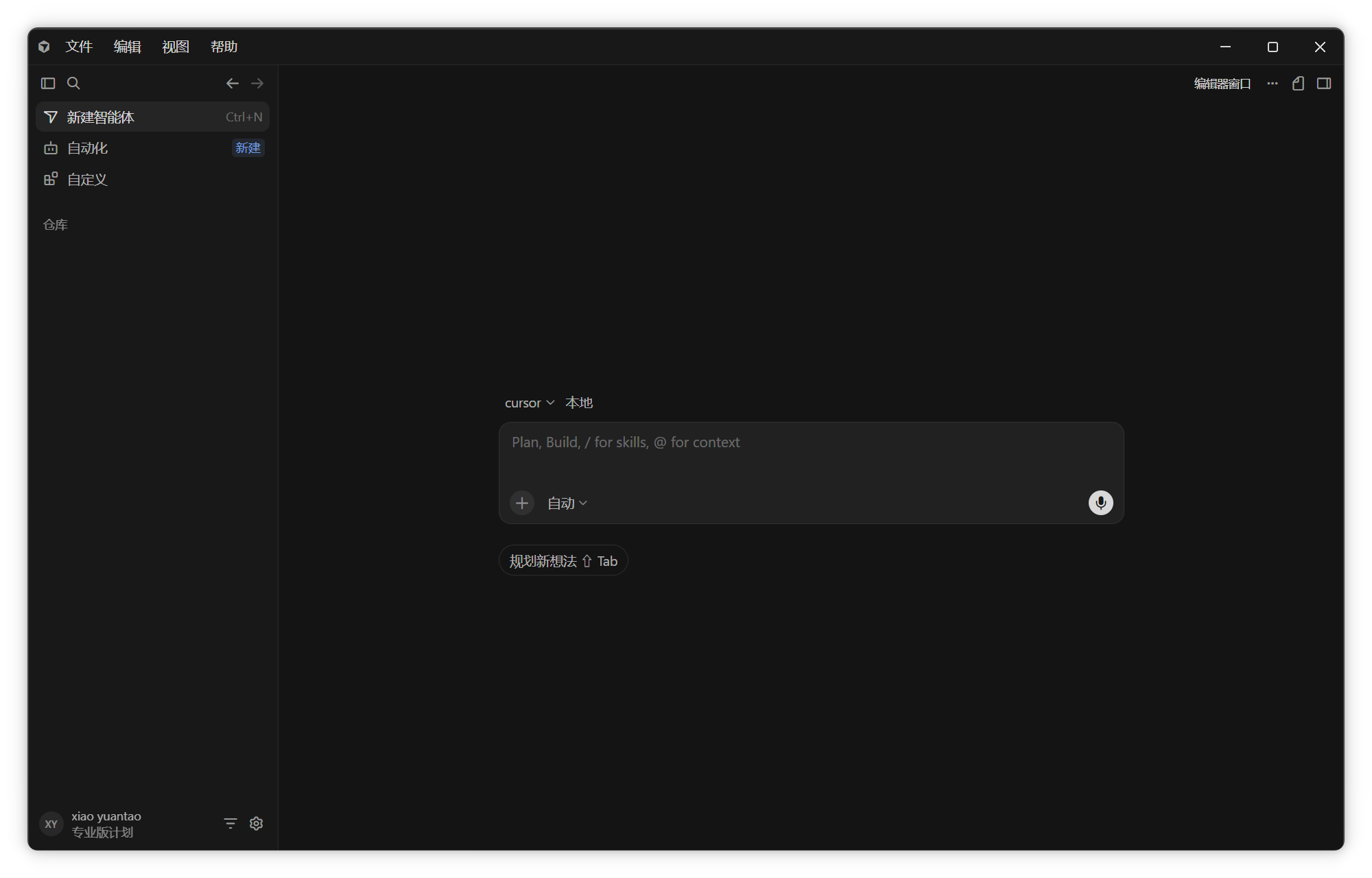Viewport: 1372px width, 878px height.
Task: Click the Cursor app logo icon
Action: (x=44, y=47)
